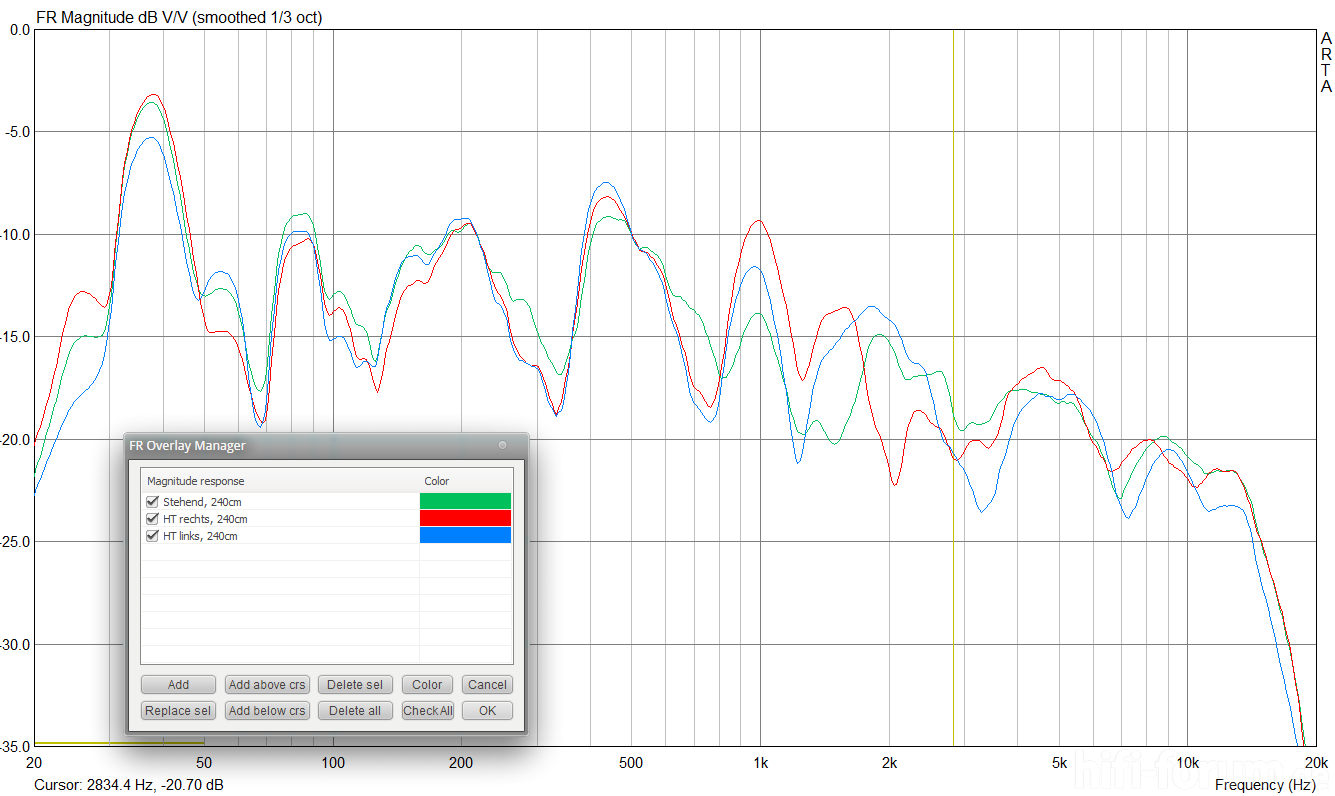Click the Add above crs button

(267, 685)
